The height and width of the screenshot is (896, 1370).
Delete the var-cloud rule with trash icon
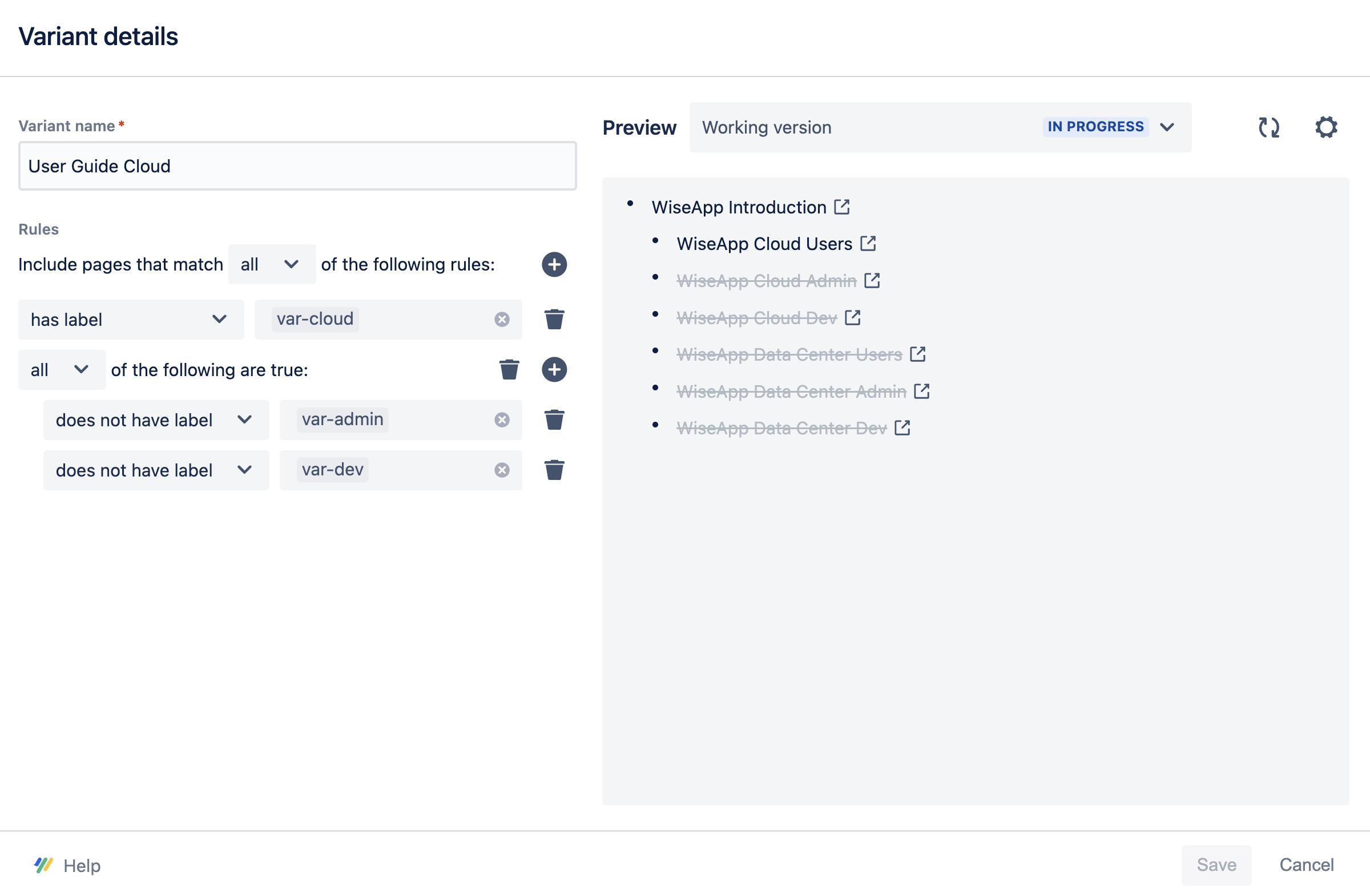pyautogui.click(x=554, y=319)
